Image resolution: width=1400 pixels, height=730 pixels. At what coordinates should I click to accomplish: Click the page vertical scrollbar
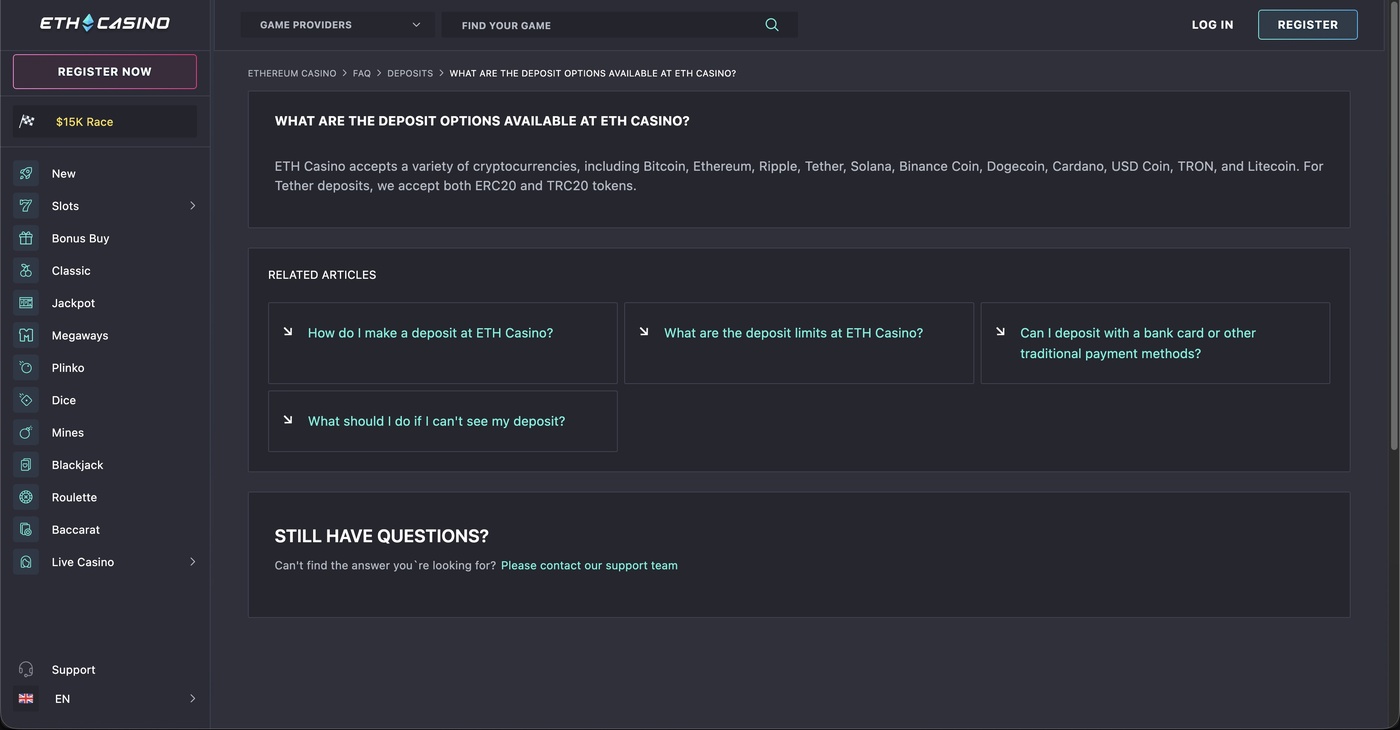pyautogui.click(x=1395, y=226)
